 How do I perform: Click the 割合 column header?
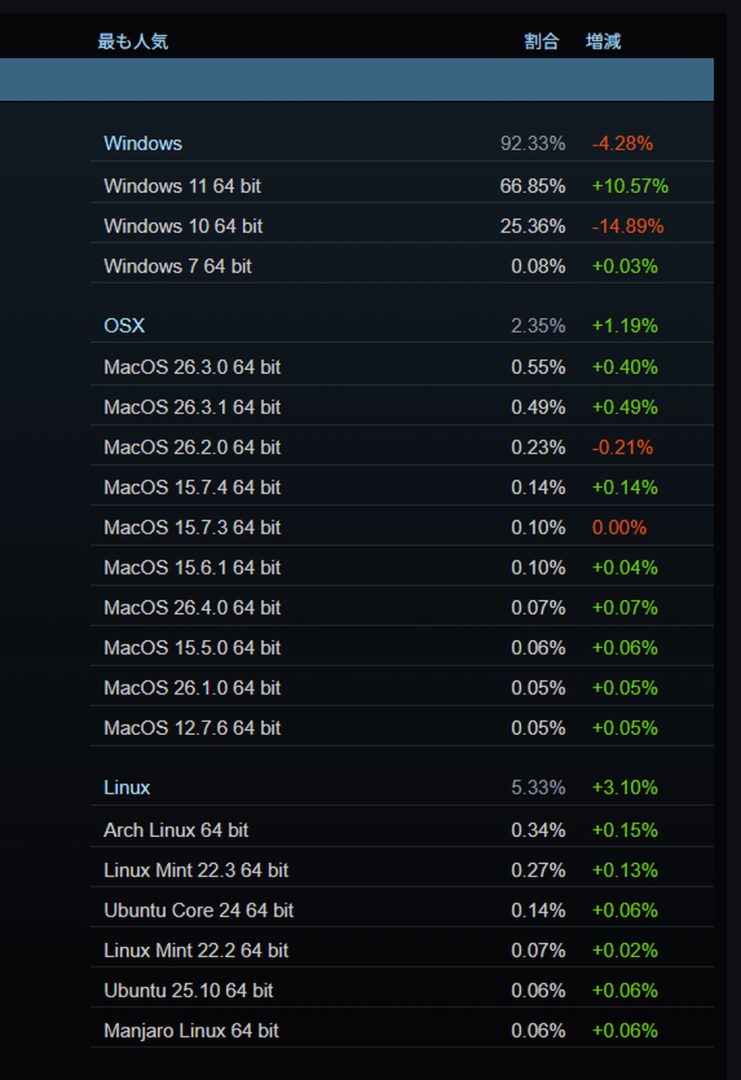click(x=541, y=42)
